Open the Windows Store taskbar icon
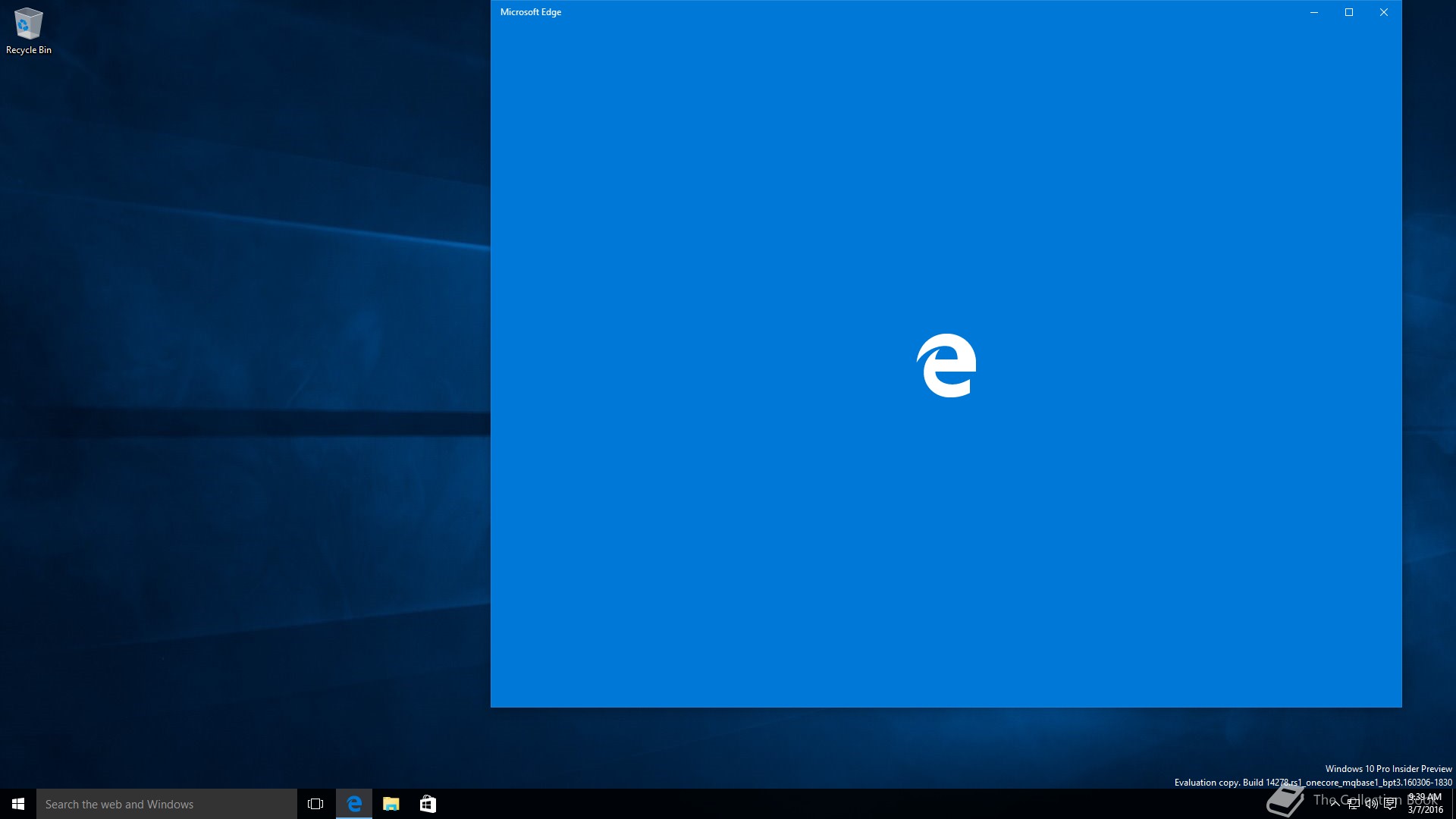The height and width of the screenshot is (819, 1456). [428, 804]
